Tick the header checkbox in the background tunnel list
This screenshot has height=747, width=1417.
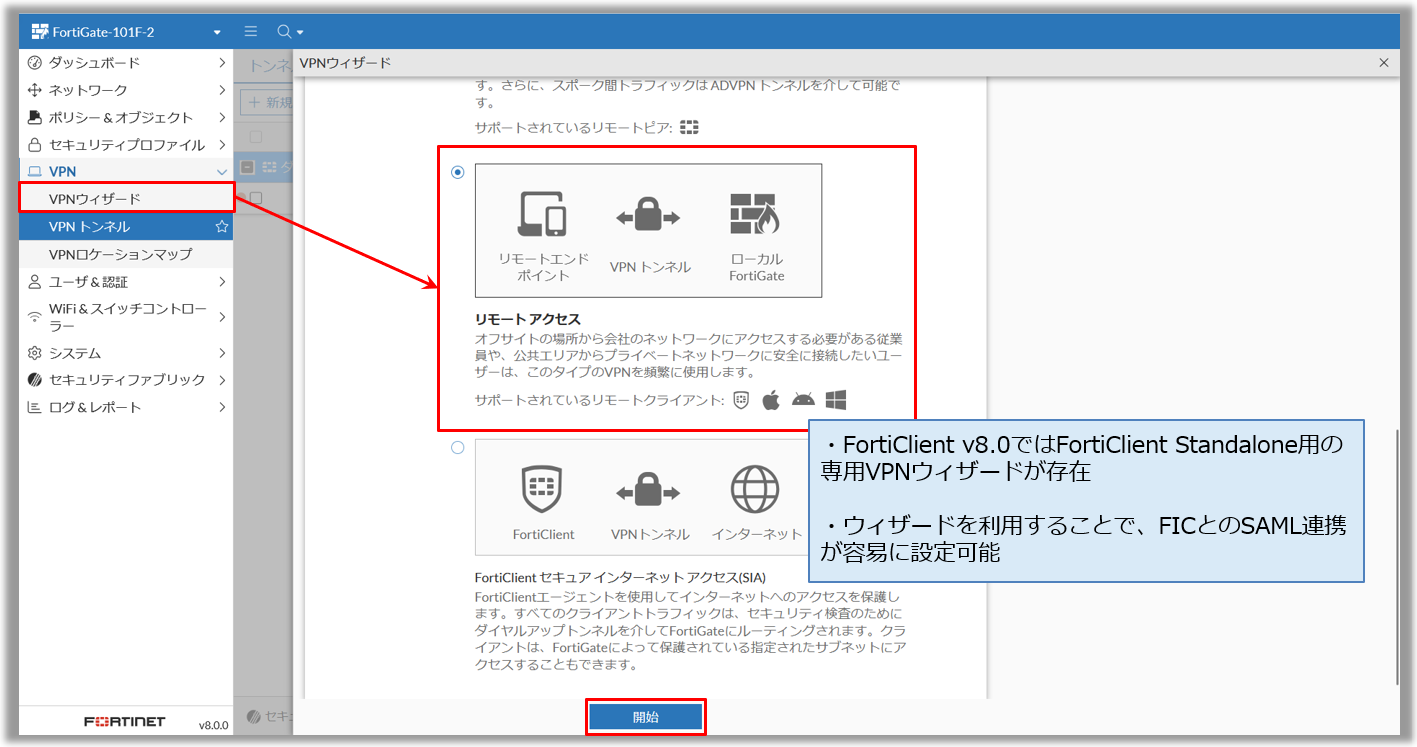point(256,136)
